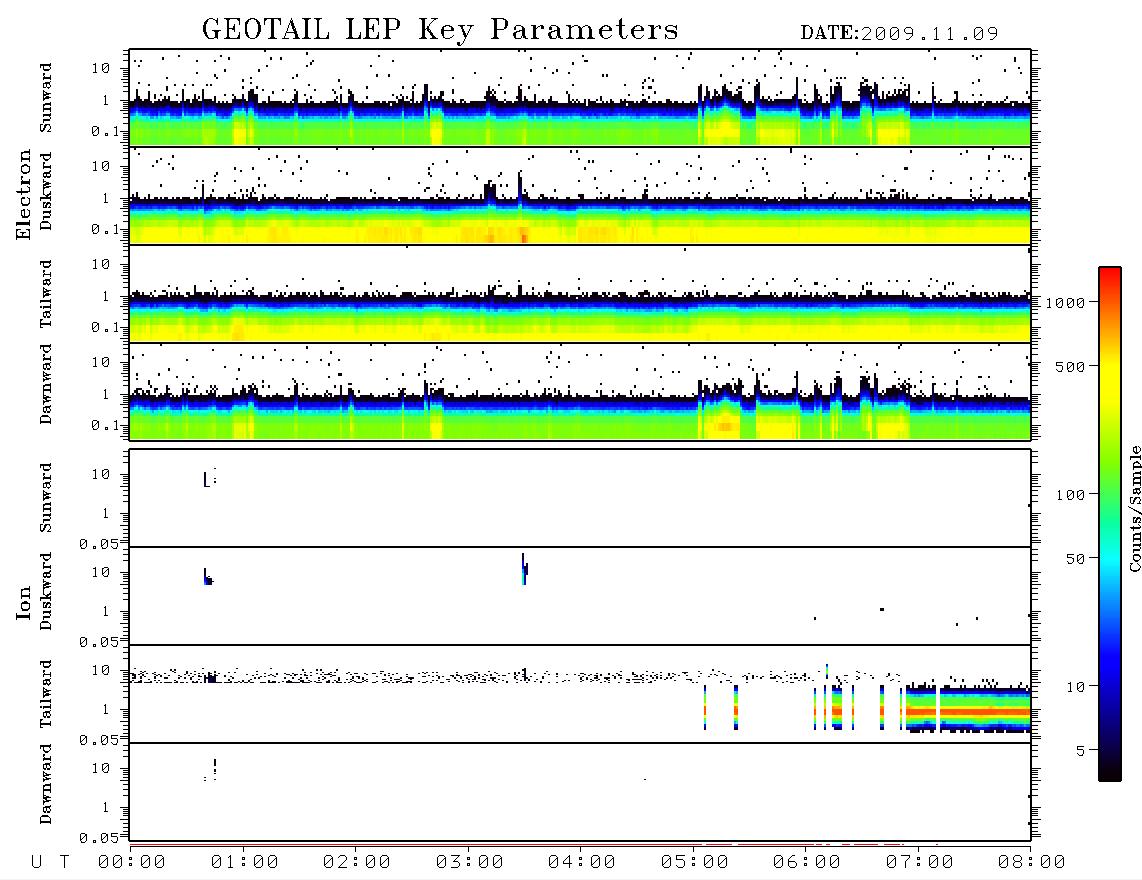1142x880 pixels.
Task: Click the Ion "Tailward" panel label
Action: coord(46,694)
